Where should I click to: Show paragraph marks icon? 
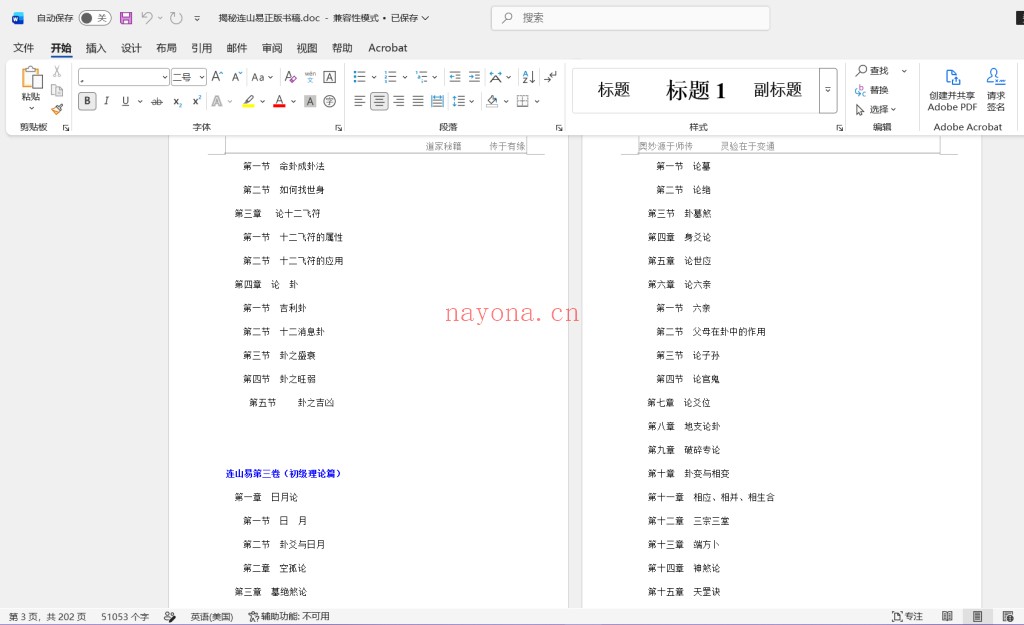(551, 77)
